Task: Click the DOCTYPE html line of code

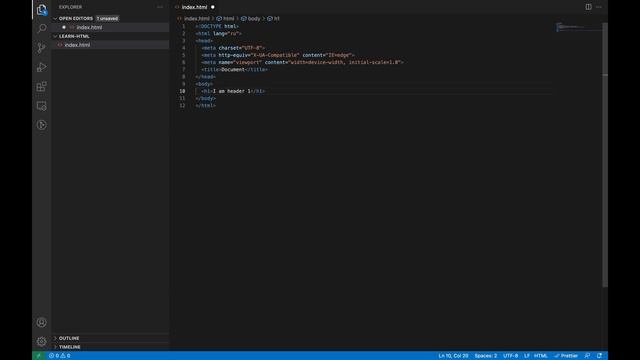Action: coord(217,26)
